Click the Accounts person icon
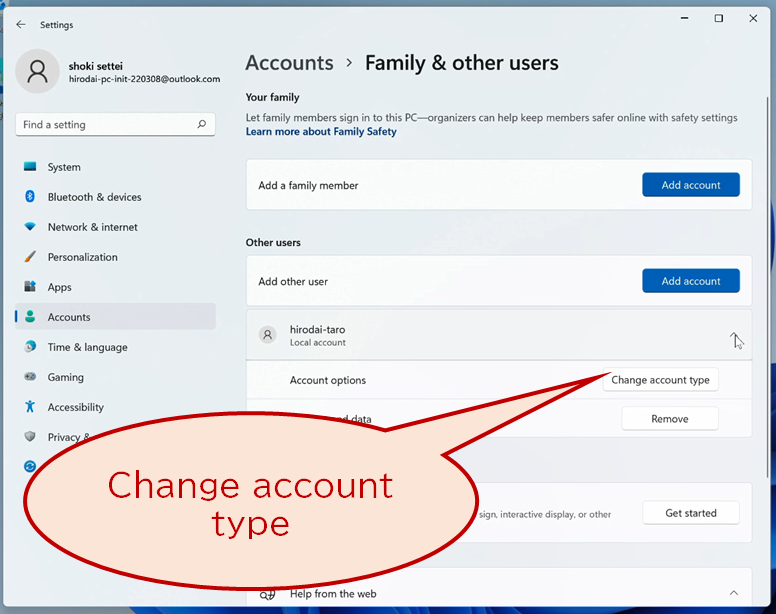The height and width of the screenshot is (614, 776). pyautogui.click(x=30, y=317)
